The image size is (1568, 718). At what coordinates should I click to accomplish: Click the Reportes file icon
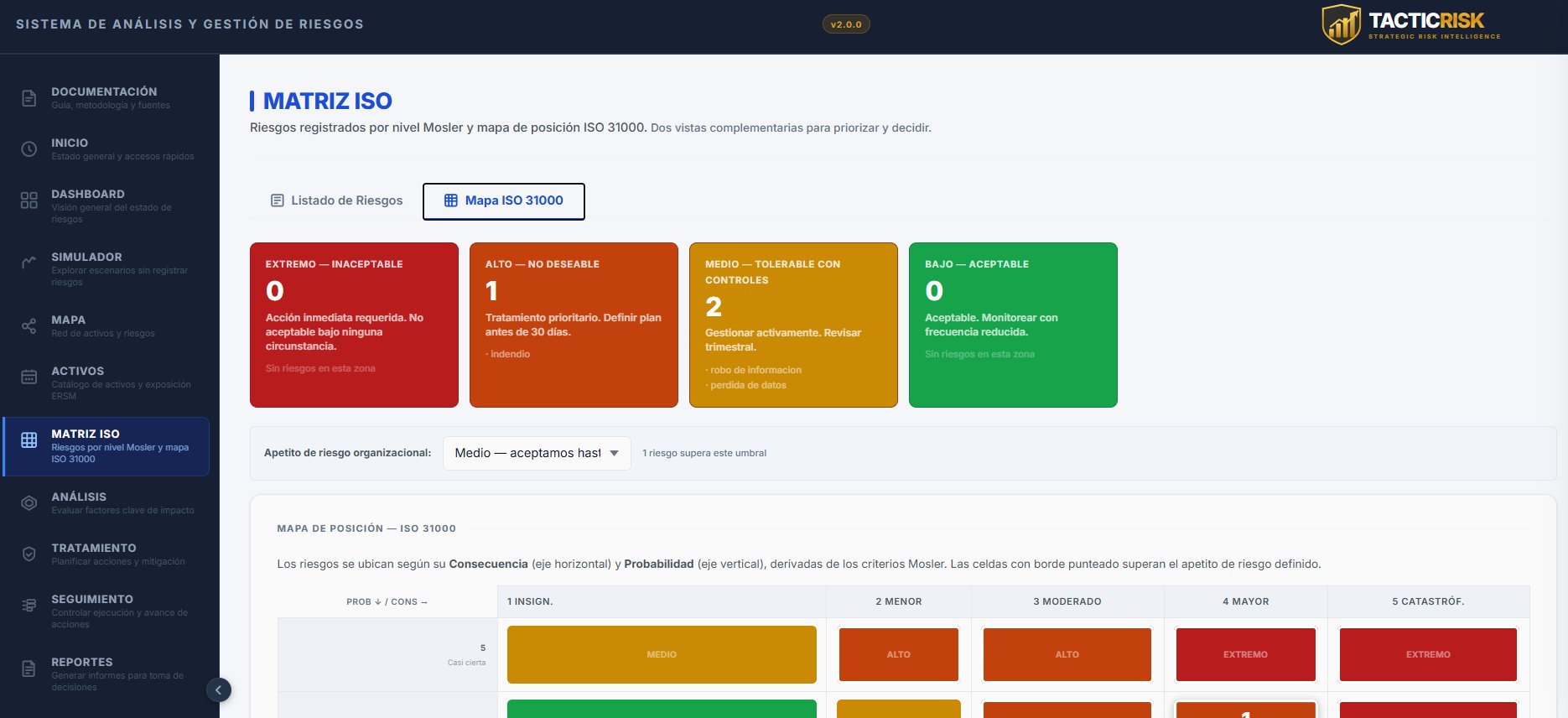[29, 669]
